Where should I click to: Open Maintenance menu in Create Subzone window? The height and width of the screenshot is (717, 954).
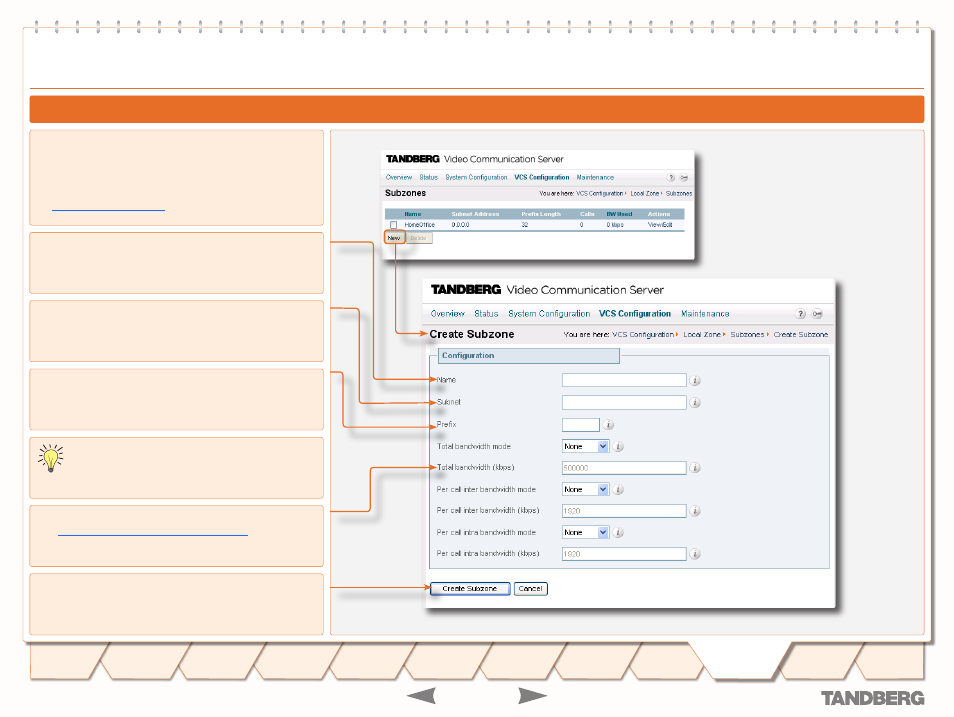coord(705,314)
